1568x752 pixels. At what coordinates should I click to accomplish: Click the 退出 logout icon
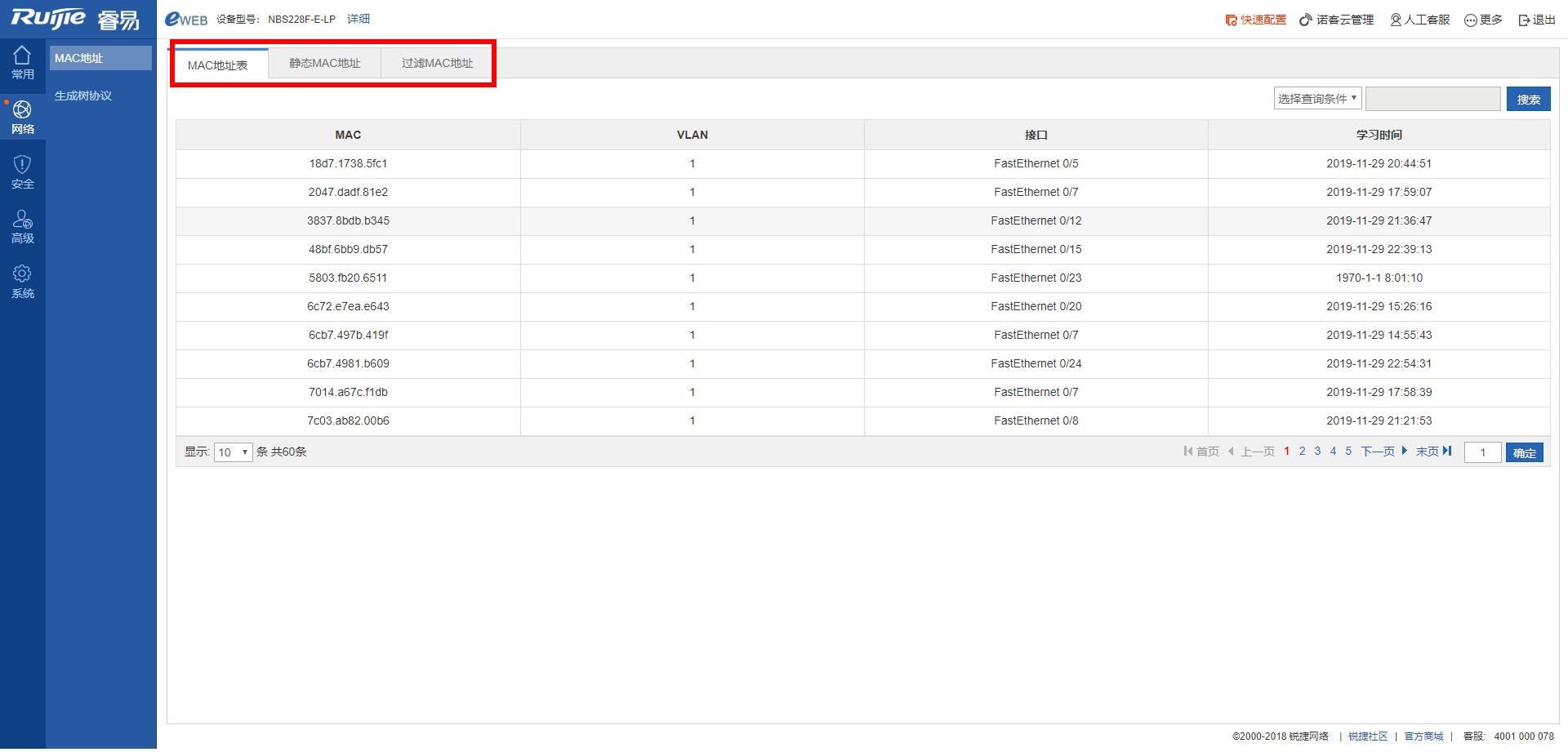pos(1524,20)
